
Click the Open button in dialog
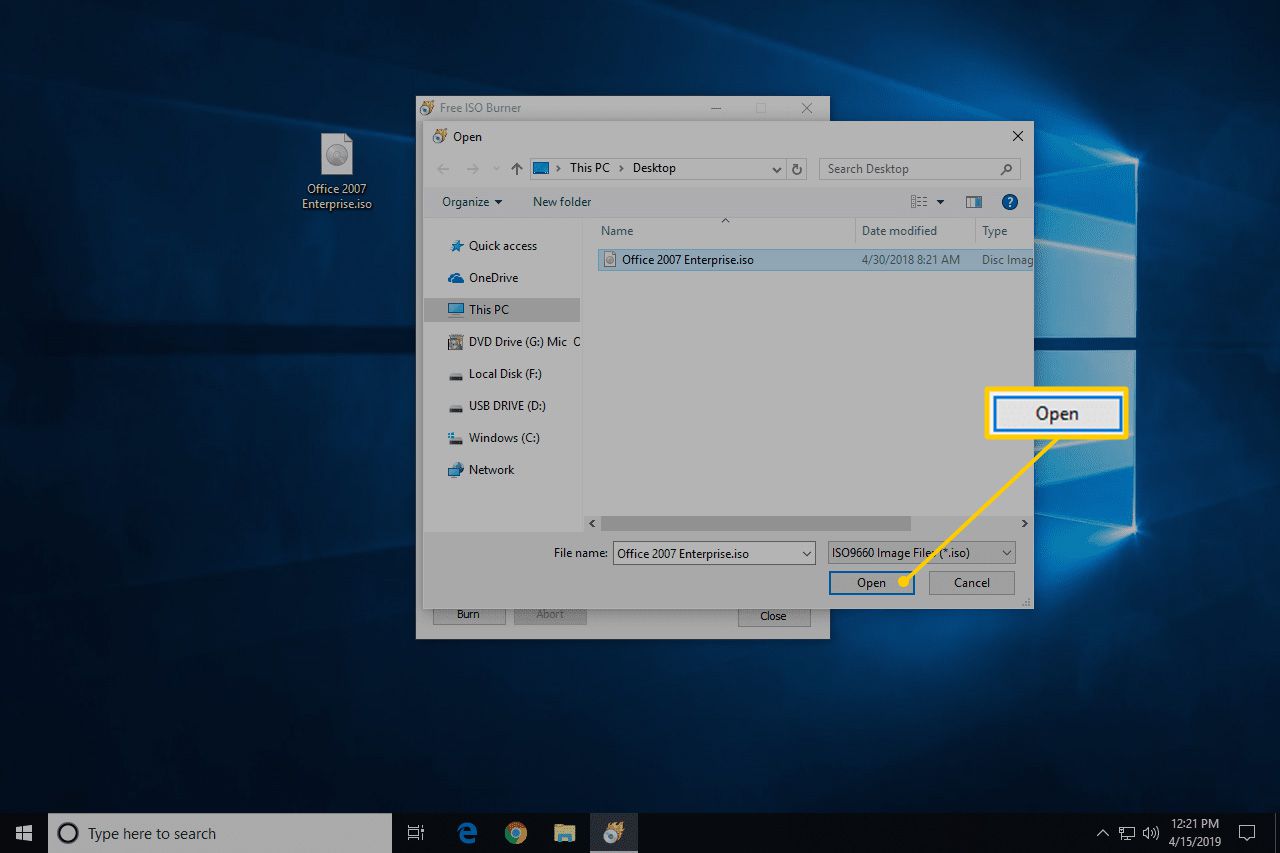pos(871,583)
